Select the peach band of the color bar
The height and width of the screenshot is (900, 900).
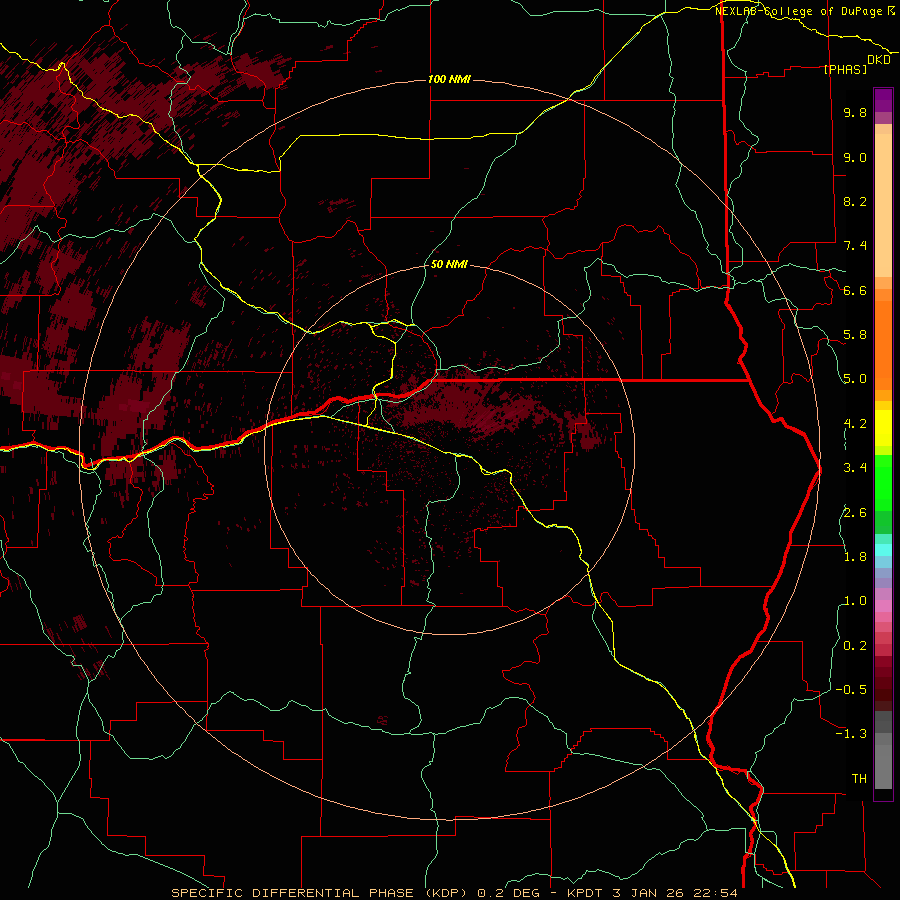coord(883,205)
